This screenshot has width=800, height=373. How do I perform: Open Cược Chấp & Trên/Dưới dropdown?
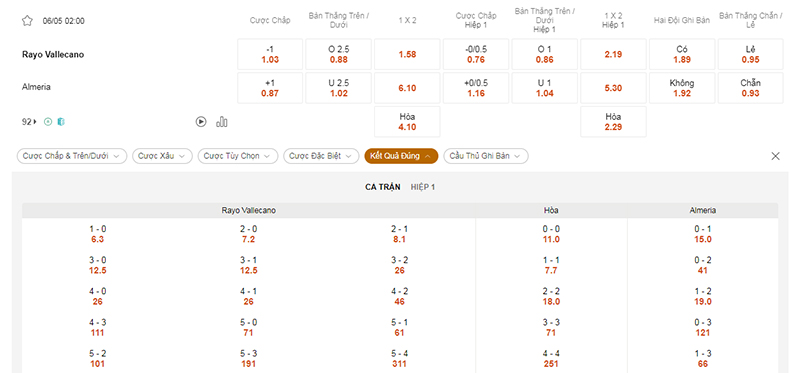[x=72, y=156]
